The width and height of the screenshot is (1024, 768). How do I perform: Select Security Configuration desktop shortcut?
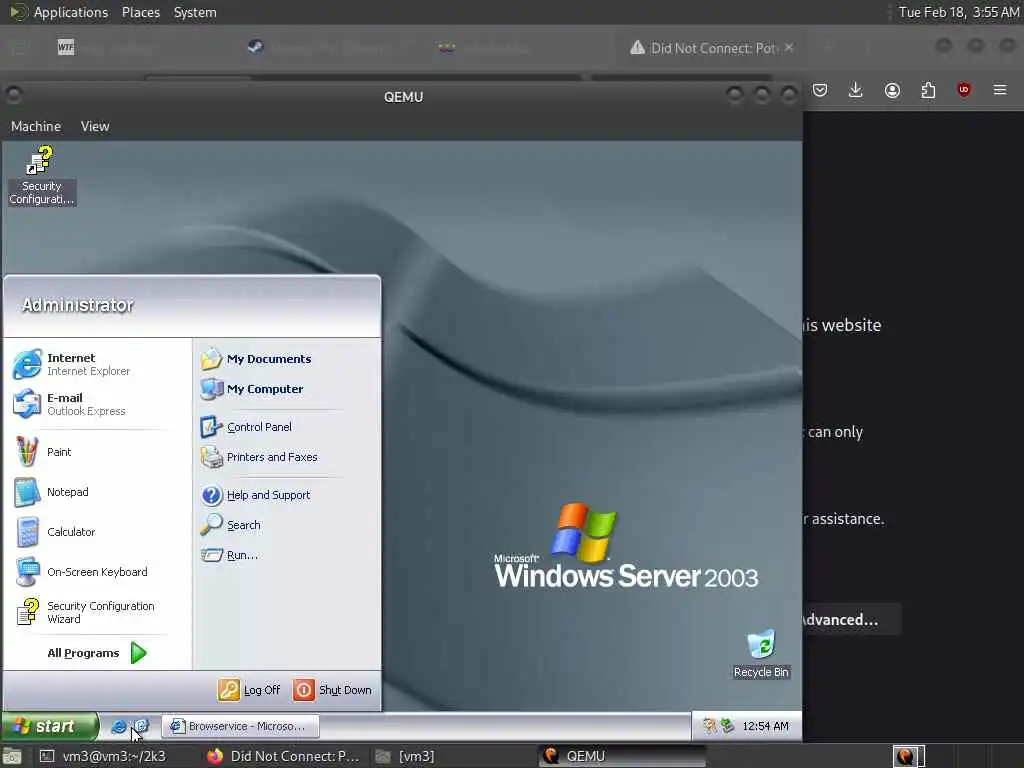[42, 175]
